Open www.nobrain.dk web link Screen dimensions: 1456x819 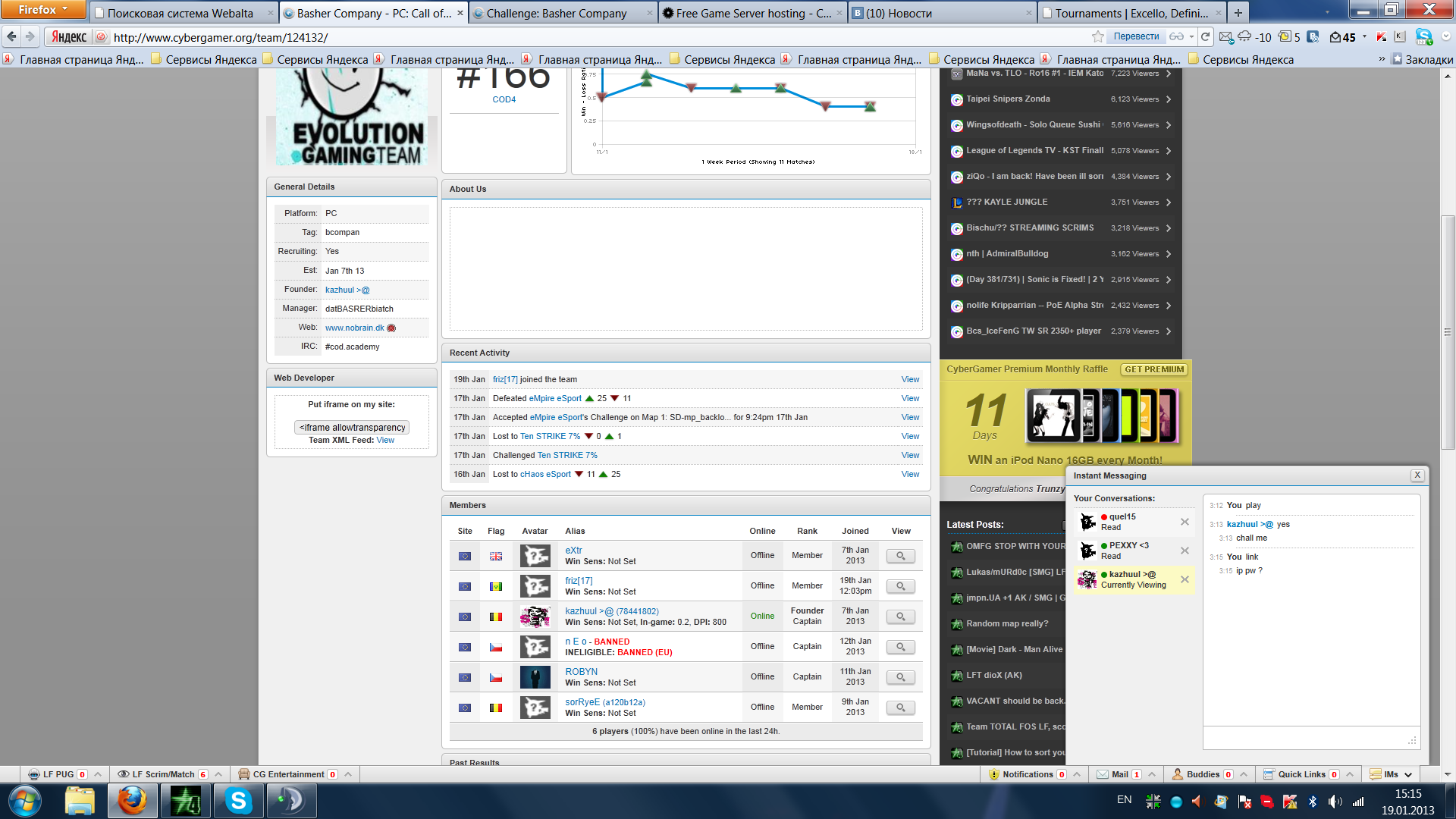354,328
